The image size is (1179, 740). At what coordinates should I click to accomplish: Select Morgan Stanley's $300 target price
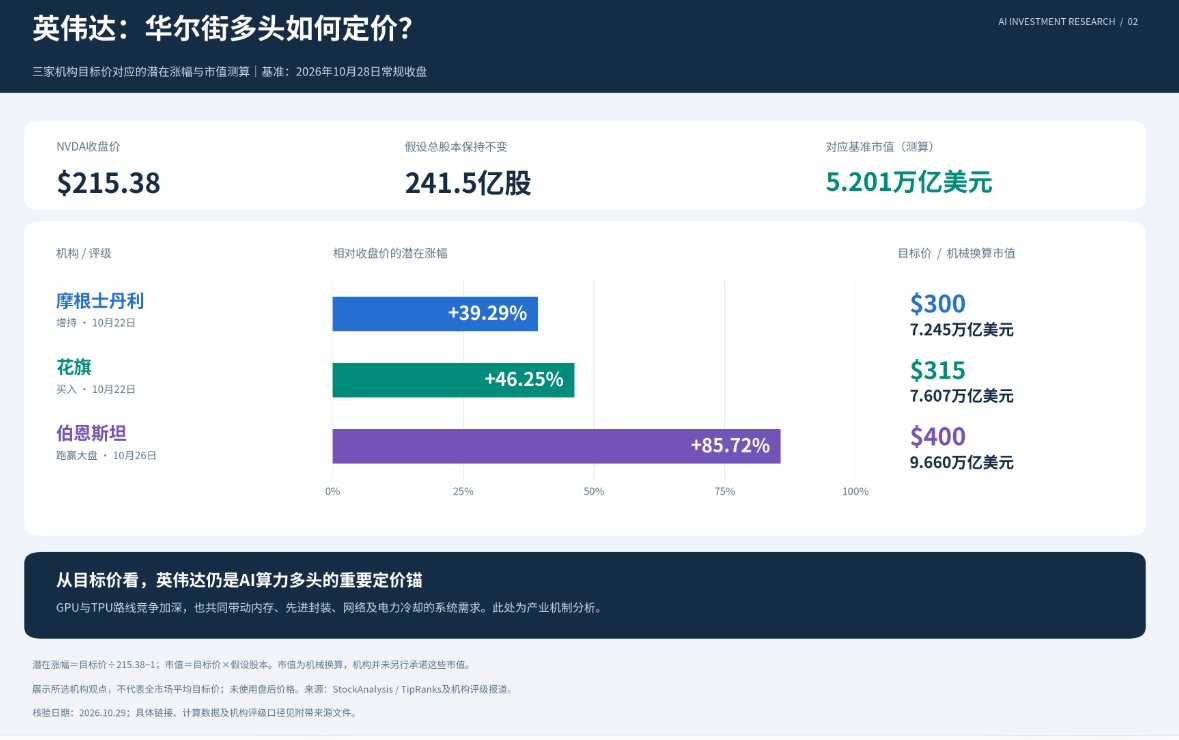pyautogui.click(x=938, y=304)
